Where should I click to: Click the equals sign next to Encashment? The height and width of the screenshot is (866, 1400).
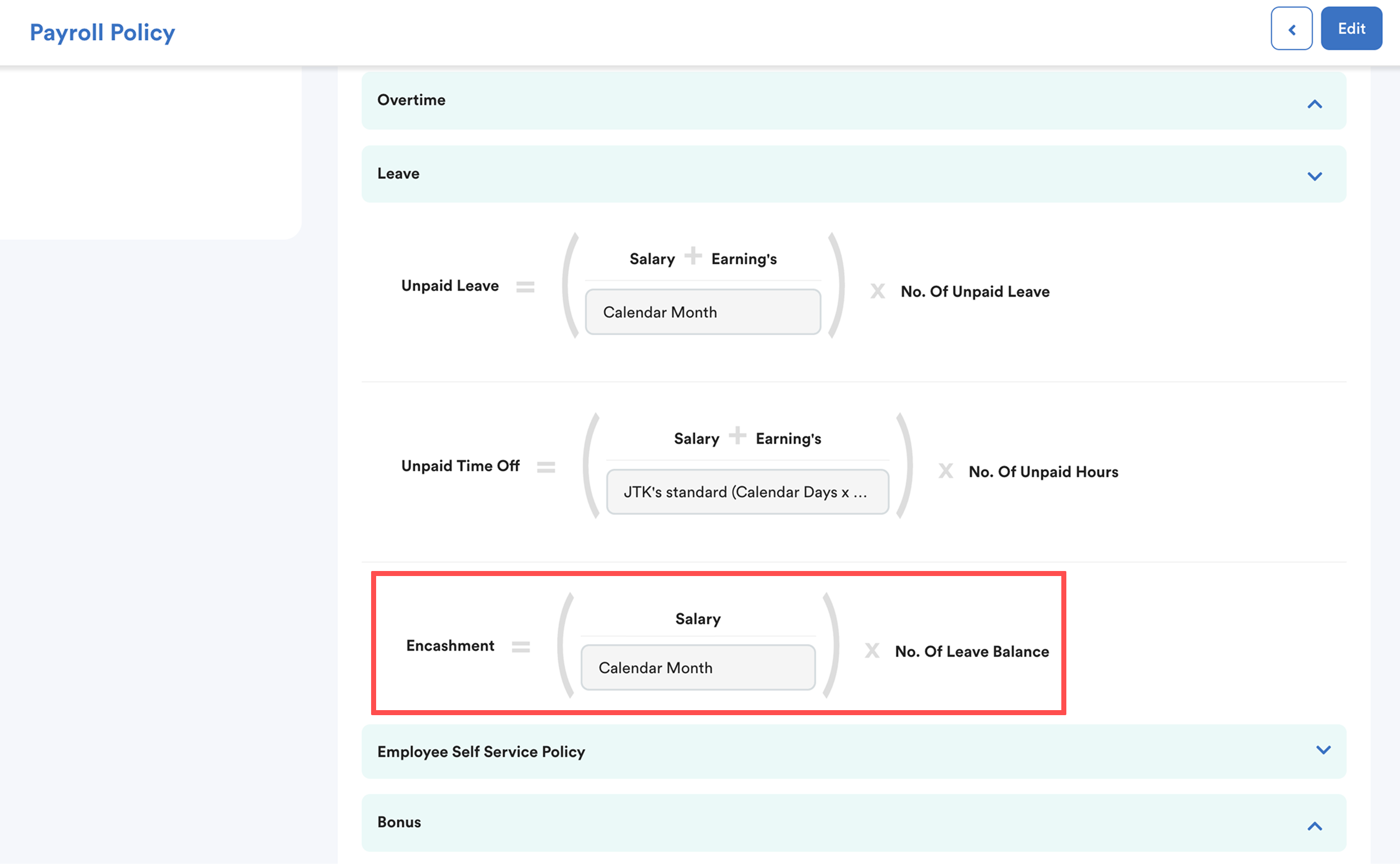[x=521, y=647]
